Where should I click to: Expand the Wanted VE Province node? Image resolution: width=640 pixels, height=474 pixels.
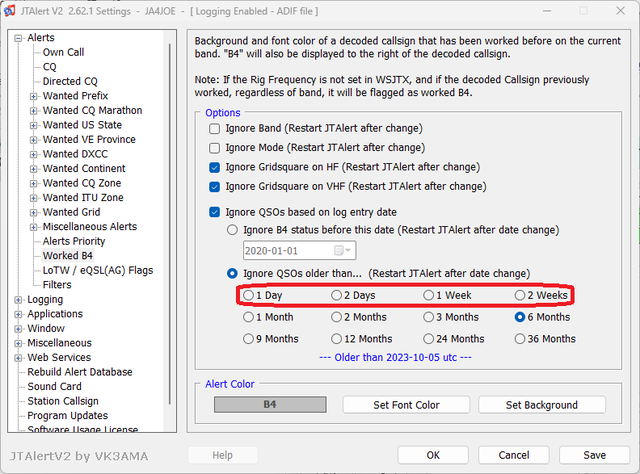[33, 140]
